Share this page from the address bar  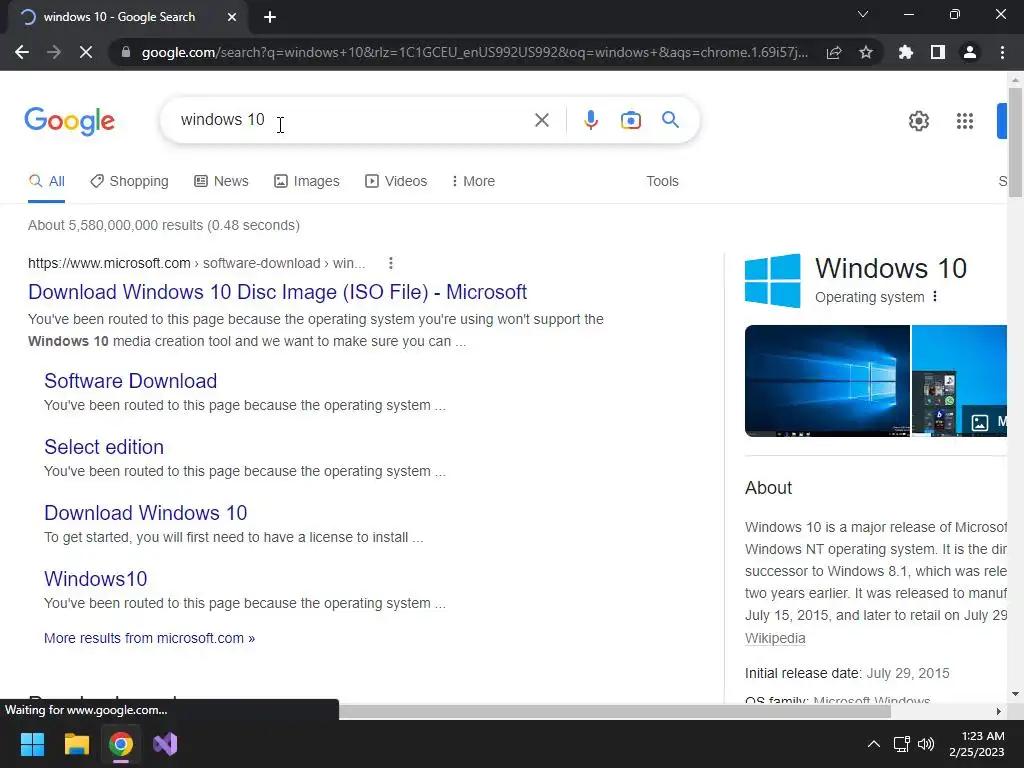[834, 52]
